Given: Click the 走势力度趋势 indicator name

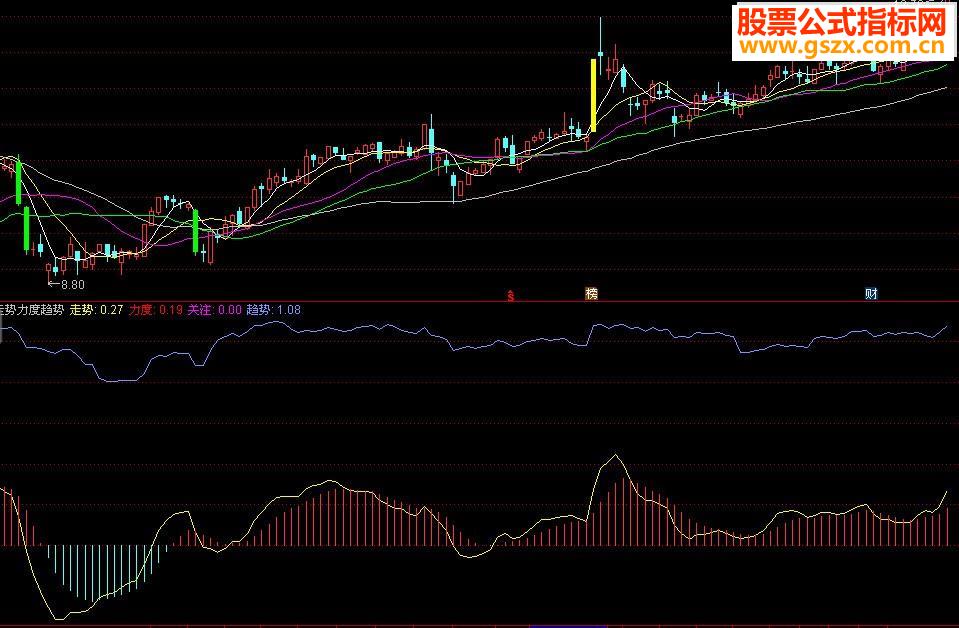Looking at the screenshot, I should coord(31,309).
